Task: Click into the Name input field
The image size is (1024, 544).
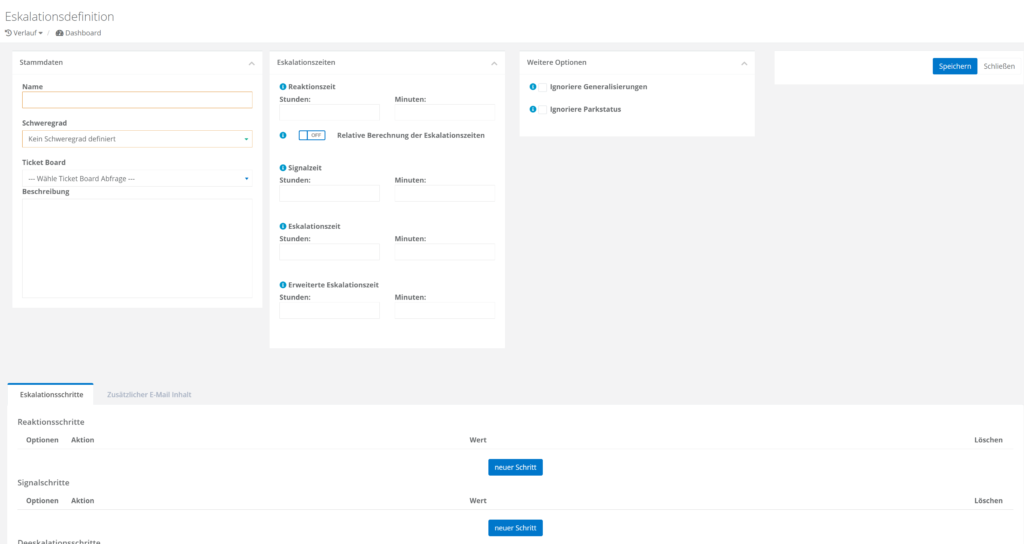Action: pyautogui.click(x=137, y=100)
